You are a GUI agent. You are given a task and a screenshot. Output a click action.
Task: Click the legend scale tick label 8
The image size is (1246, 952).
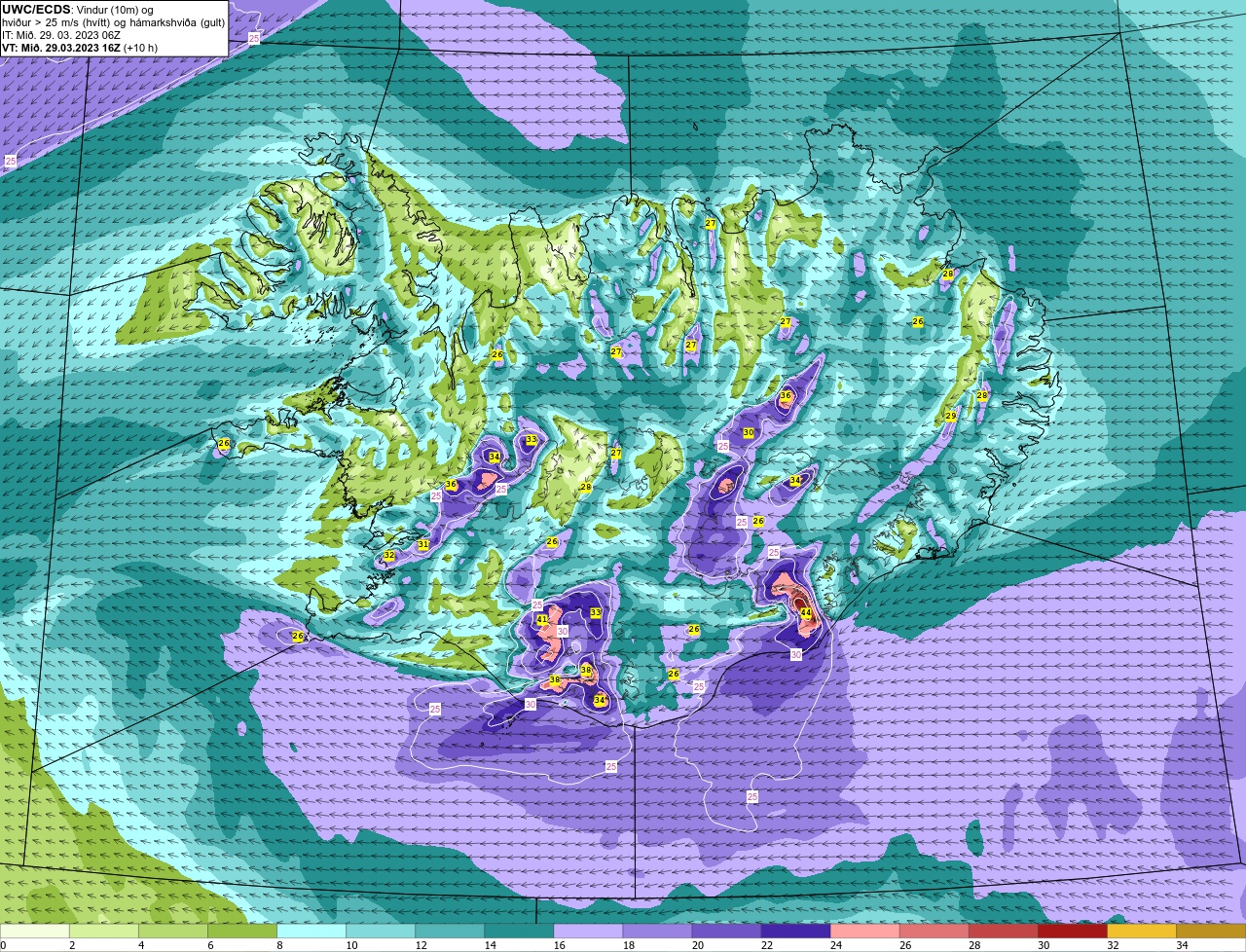click(x=279, y=945)
